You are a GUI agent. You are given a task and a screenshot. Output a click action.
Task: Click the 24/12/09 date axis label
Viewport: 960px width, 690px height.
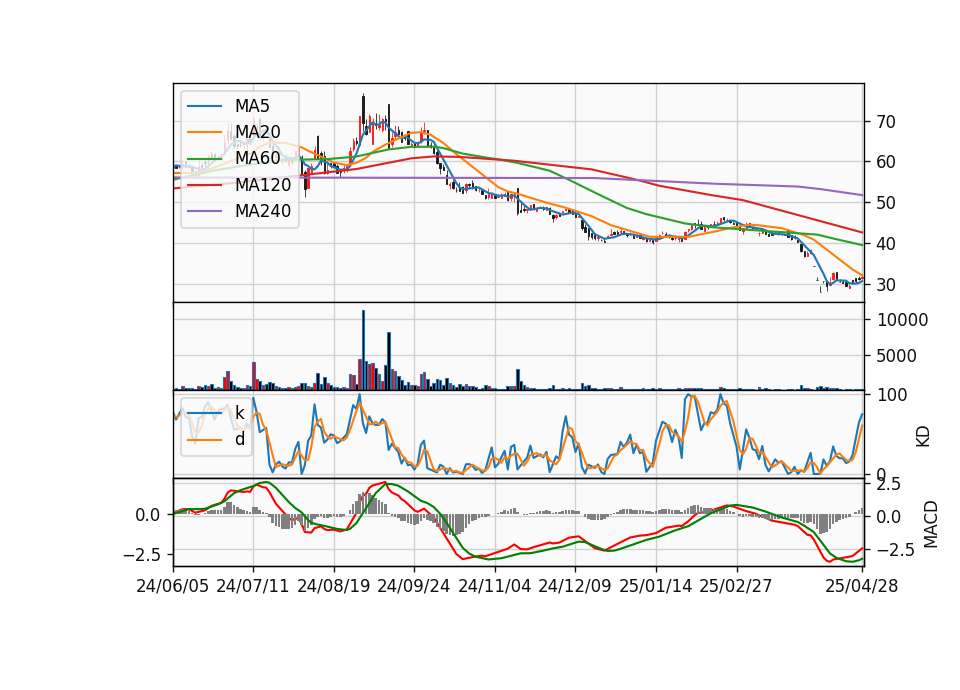tap(575, 586)
